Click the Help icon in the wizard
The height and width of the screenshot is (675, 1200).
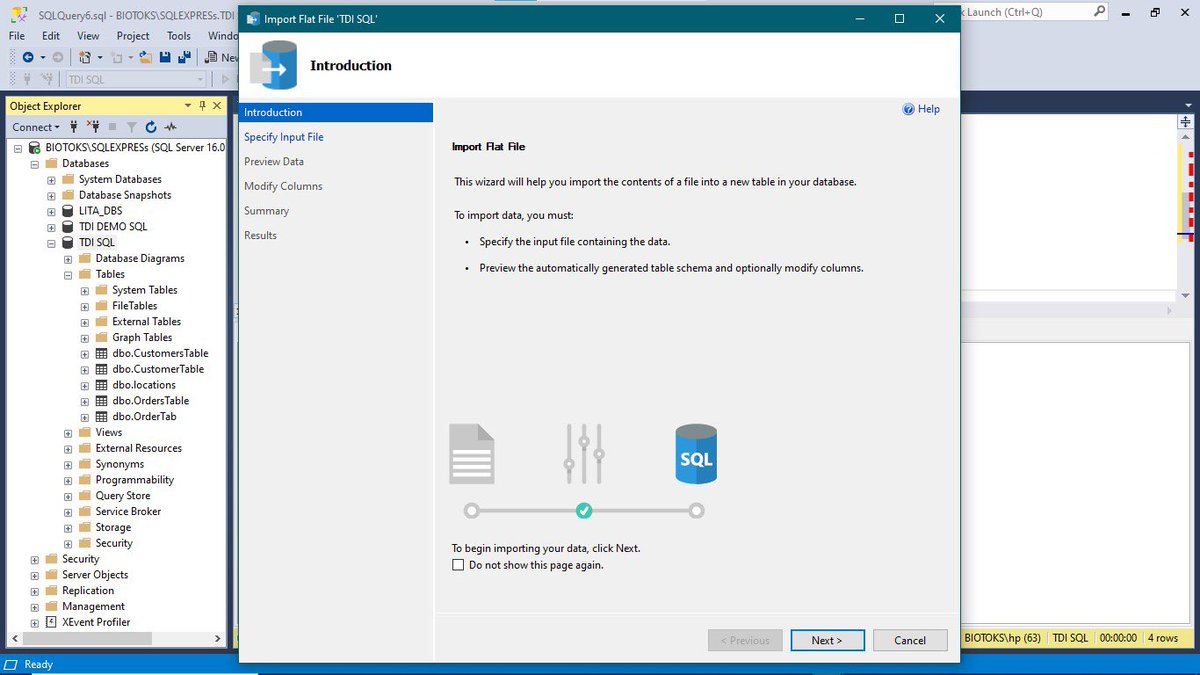[x=908, y=109]
